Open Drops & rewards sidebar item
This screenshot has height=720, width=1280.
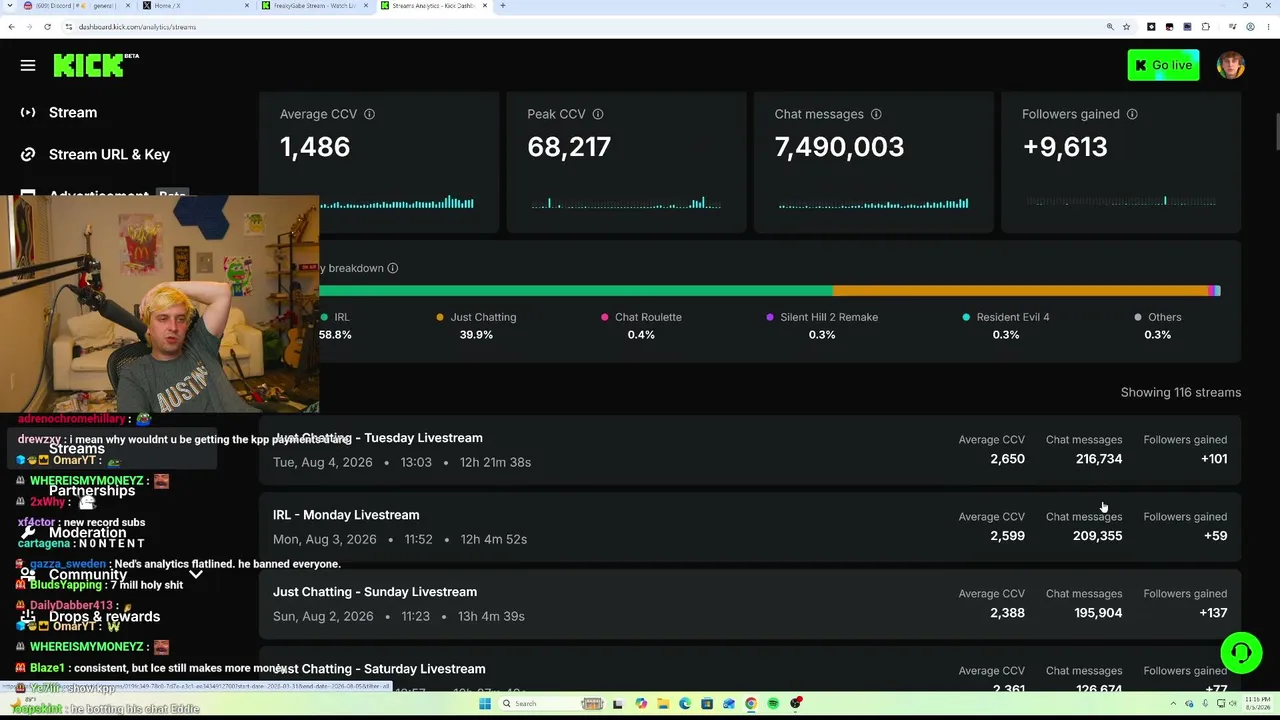point(104,617)
